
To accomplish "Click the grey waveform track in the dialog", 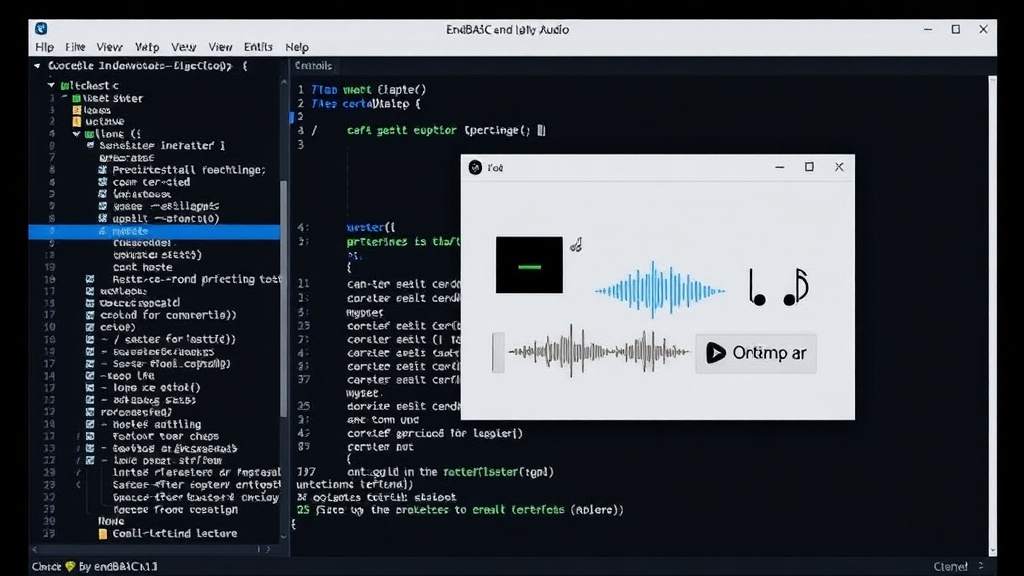I will [x=599, y=352].
